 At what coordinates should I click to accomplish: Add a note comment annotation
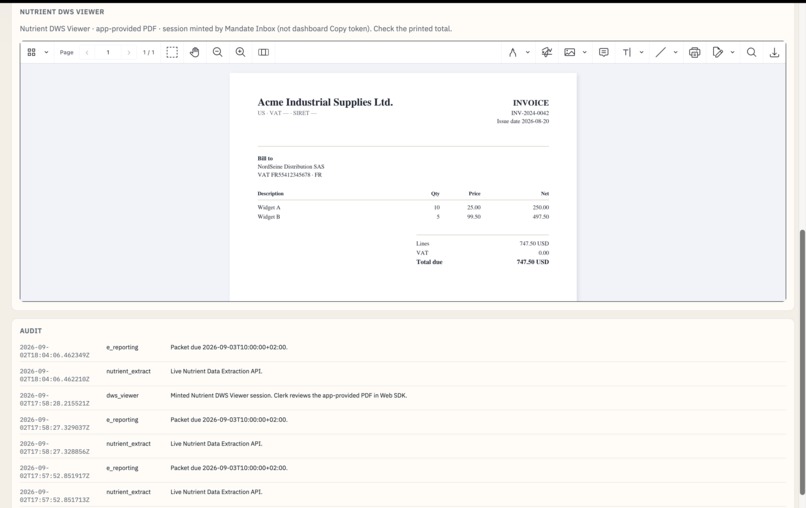point(603,52)
